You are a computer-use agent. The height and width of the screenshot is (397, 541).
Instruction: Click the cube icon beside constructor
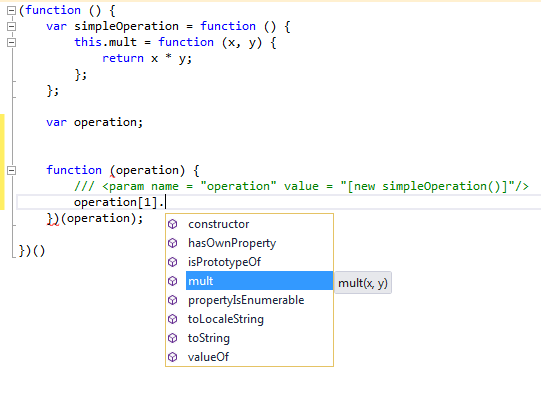(173, 224)
